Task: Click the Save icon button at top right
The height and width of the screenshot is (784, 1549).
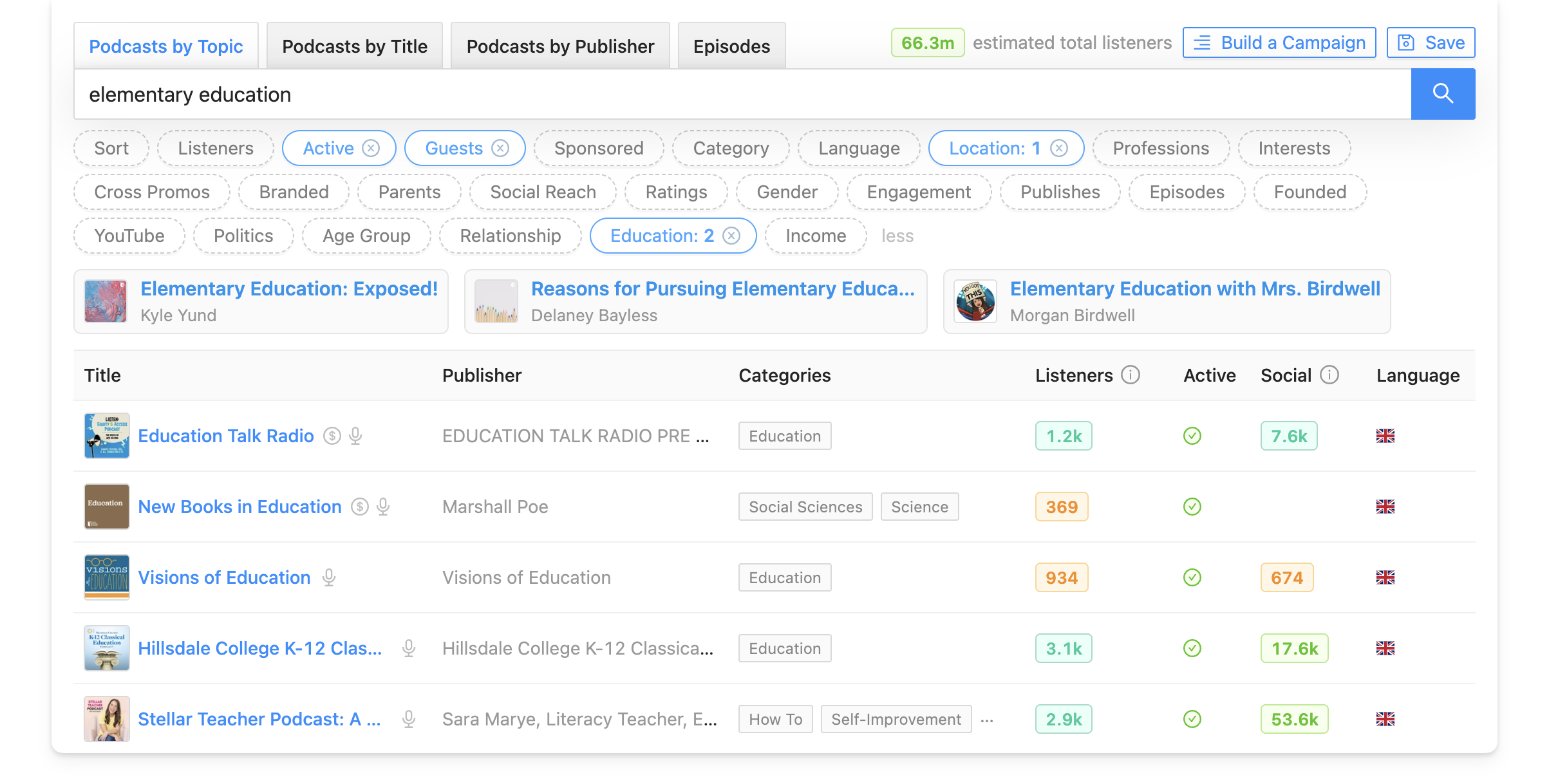Action: (x=1431, y=42)
